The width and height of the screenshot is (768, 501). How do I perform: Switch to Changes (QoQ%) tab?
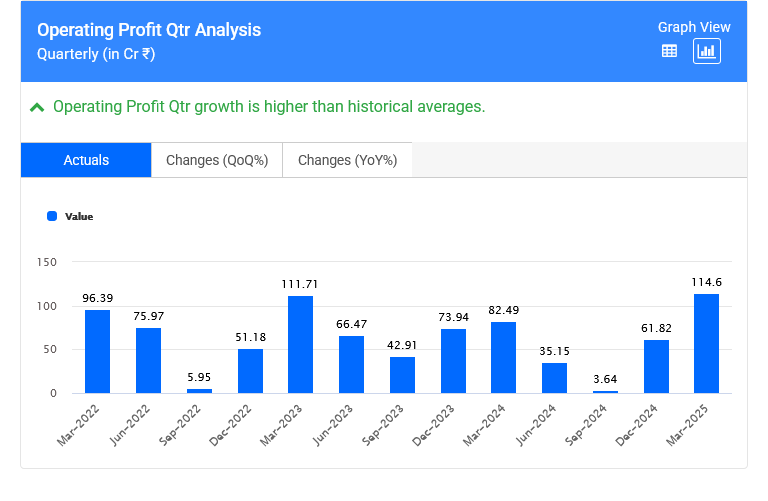pyautogui.click(x=217, y=160)
